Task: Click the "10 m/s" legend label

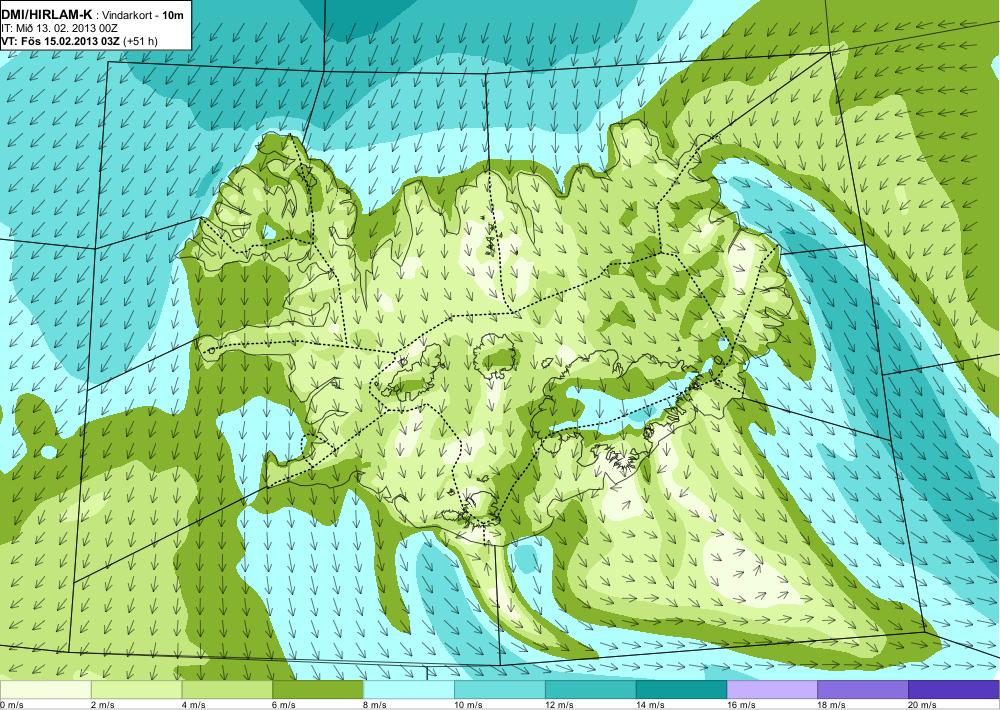Action: [x=468, y=705]
